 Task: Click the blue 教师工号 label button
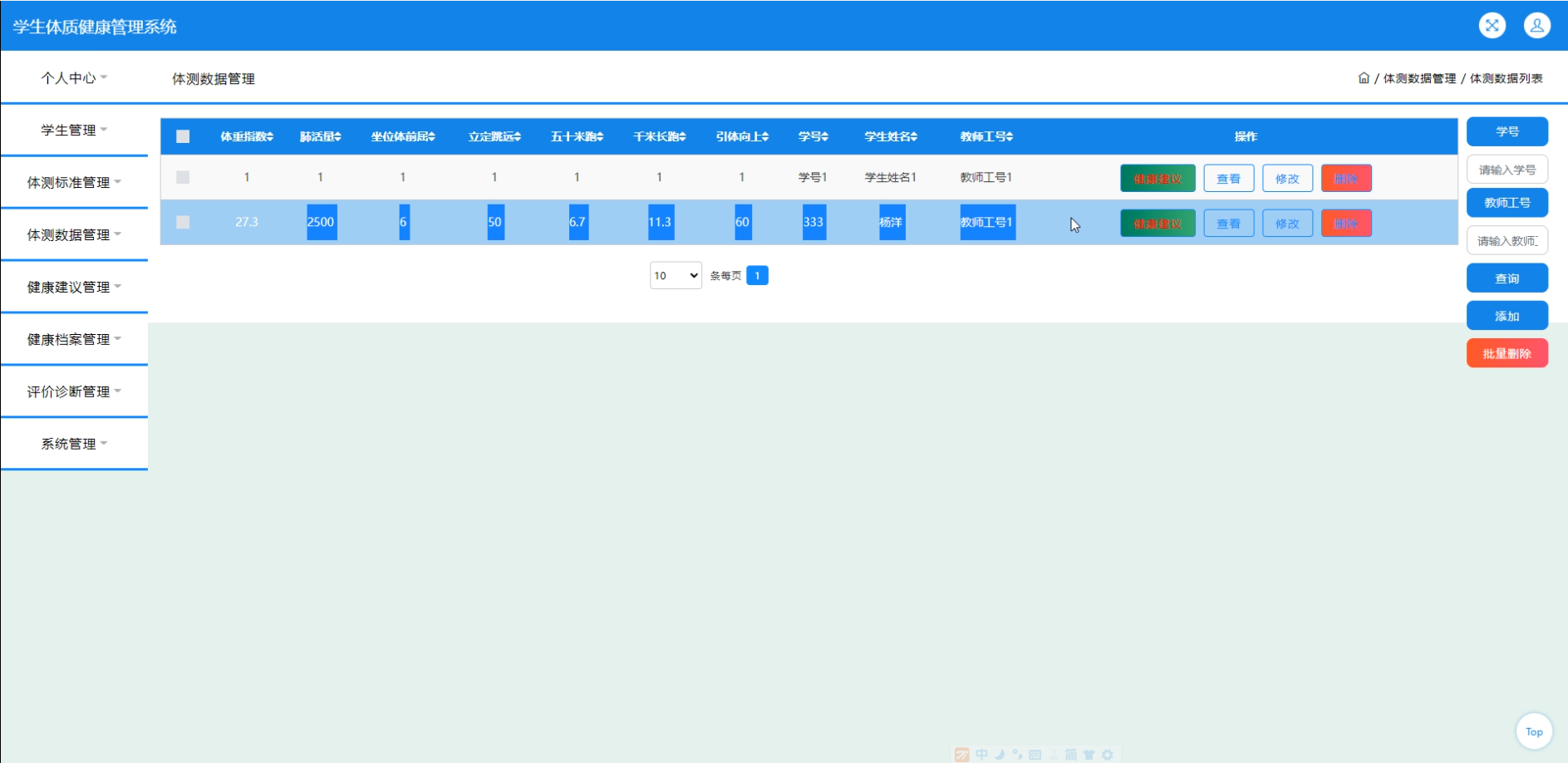(1507, 202)
